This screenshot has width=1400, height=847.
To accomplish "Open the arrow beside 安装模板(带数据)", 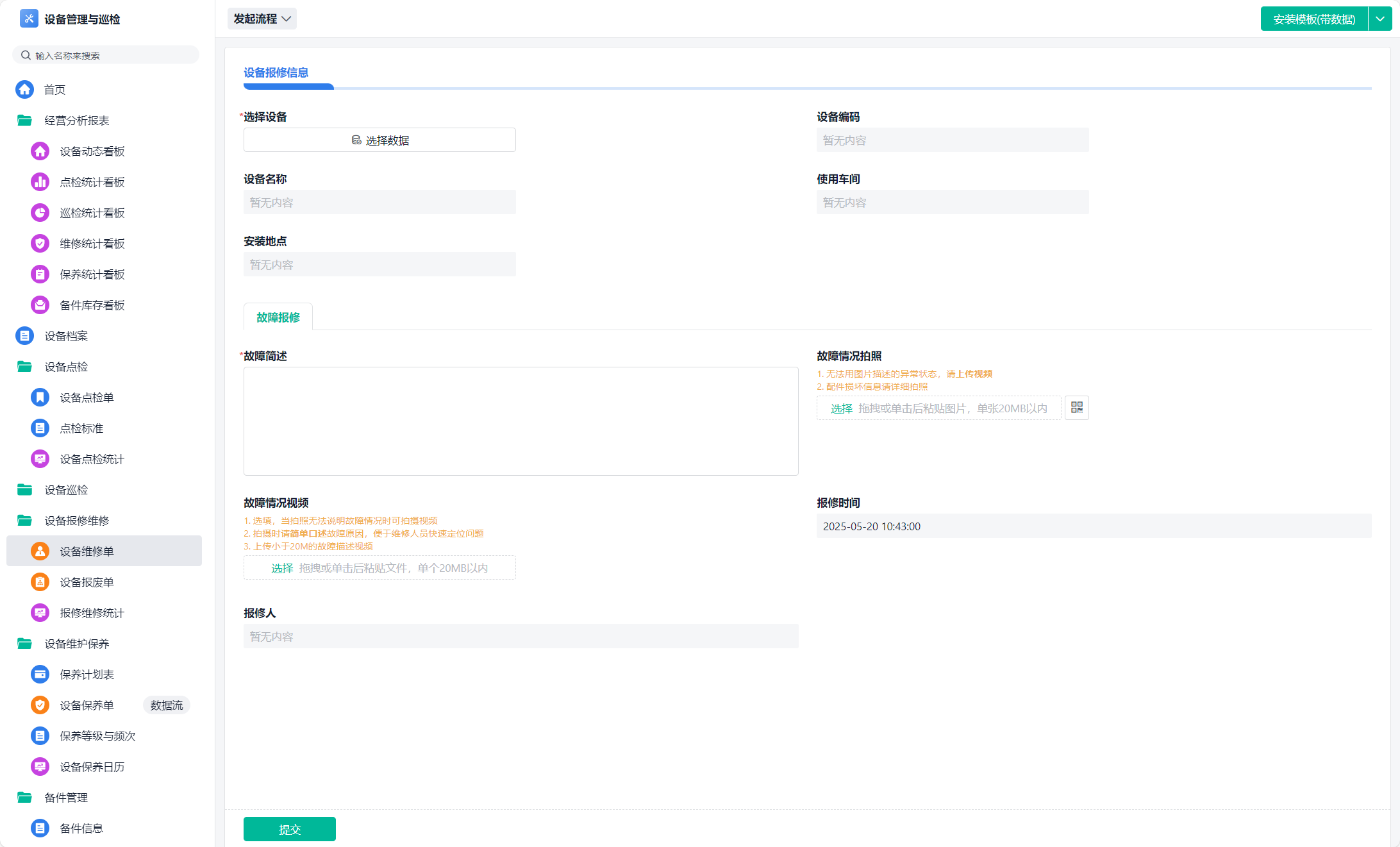I will pos(1380,19).
